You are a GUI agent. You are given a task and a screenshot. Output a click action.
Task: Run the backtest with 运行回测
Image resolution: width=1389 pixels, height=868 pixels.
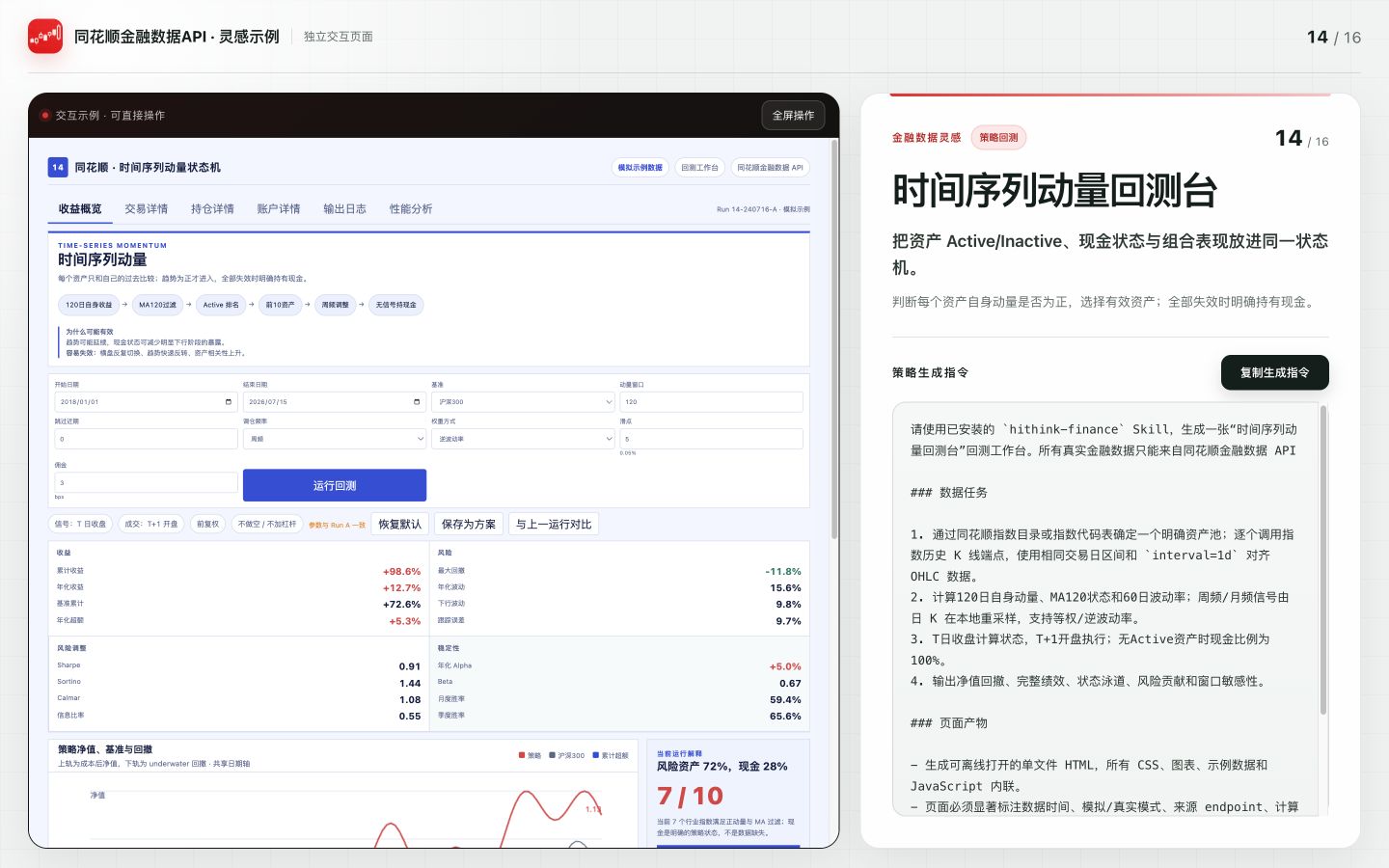(335, 485)
